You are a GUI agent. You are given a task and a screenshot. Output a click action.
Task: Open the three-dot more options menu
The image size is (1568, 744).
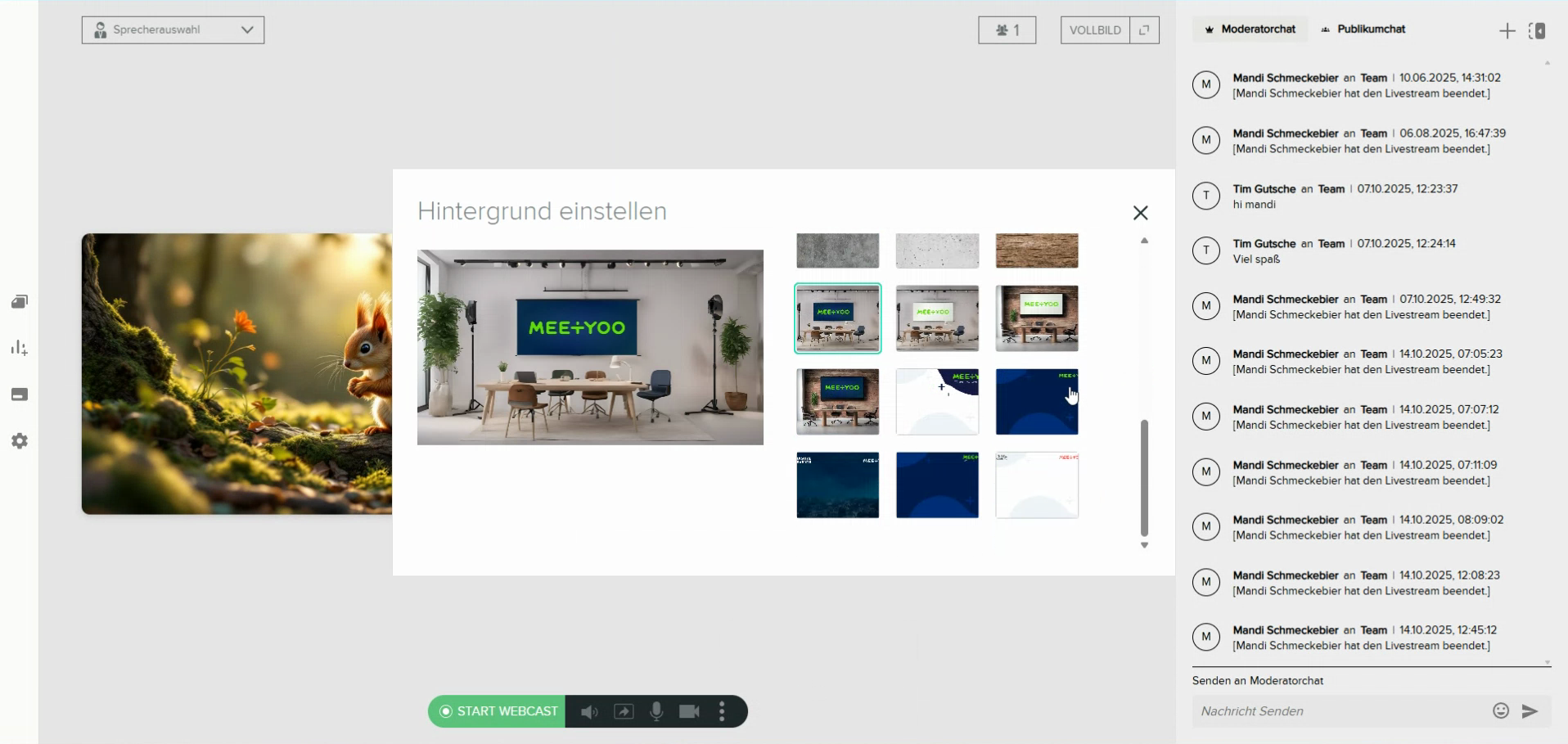(722, 712)
